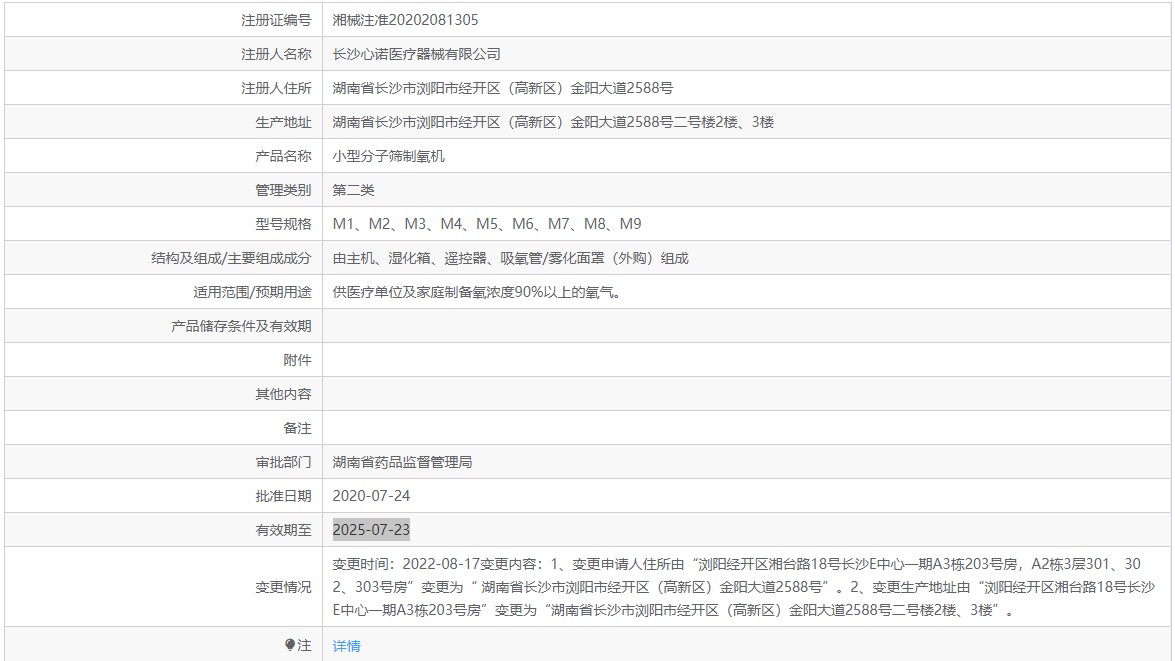Select the change record starting 变更时间：2022-08-17
The height and width of the screenshot is (661, 1175).
pos(743,587)
